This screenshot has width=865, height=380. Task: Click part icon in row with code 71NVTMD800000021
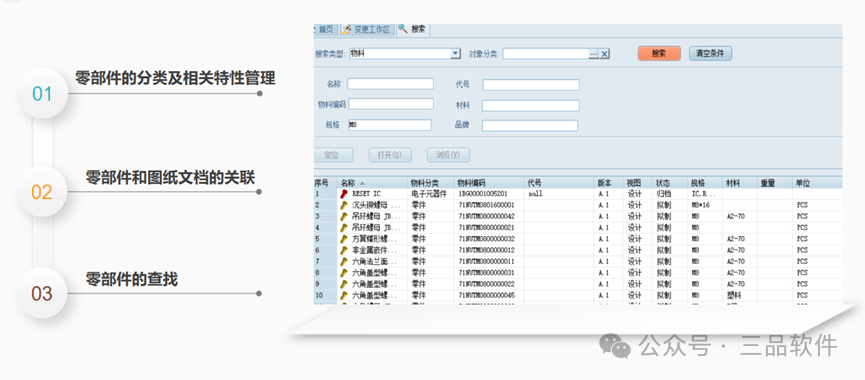click(345, 228)
